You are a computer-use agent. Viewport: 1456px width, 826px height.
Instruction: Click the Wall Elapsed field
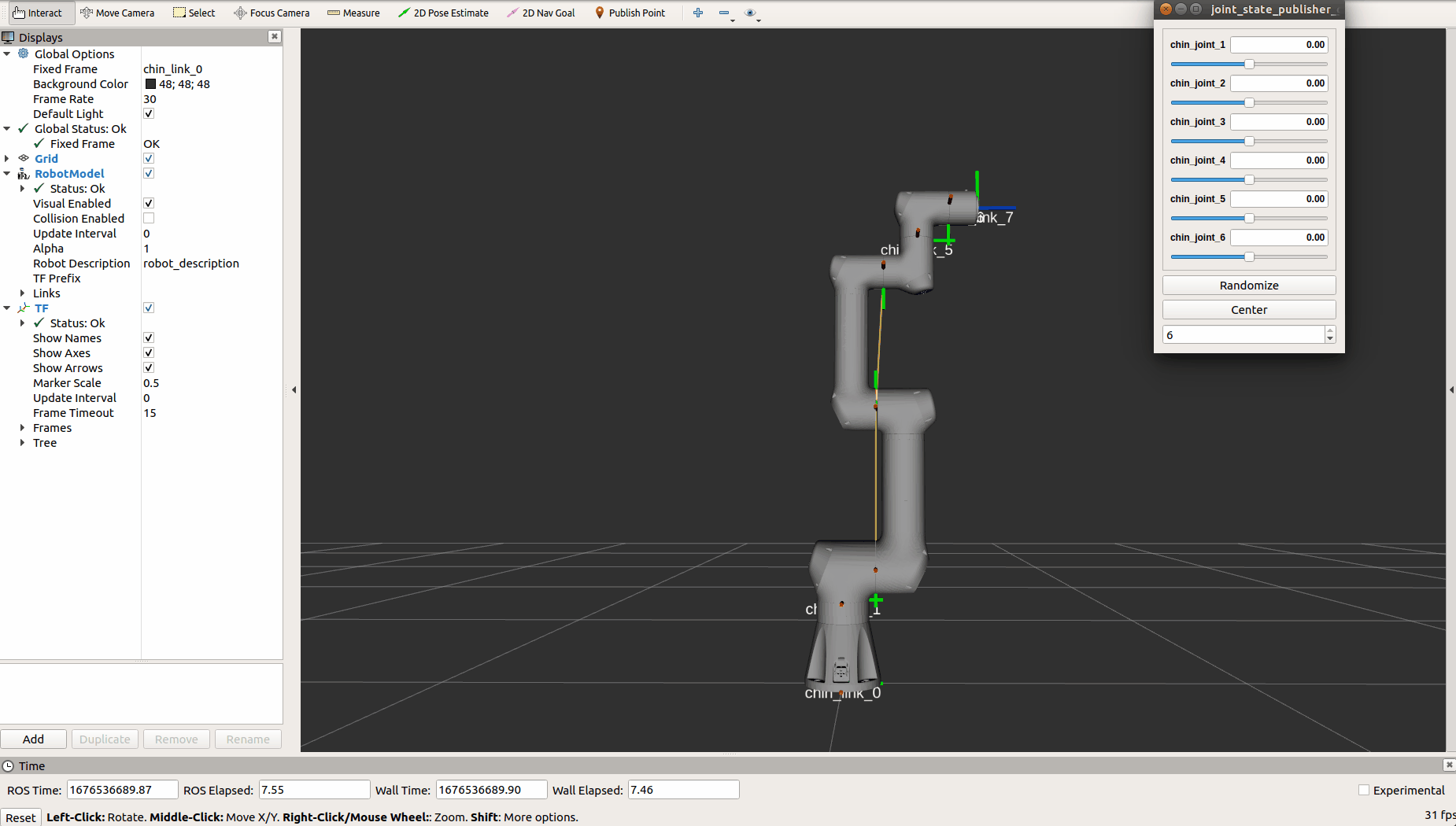(x=683, y=789)
